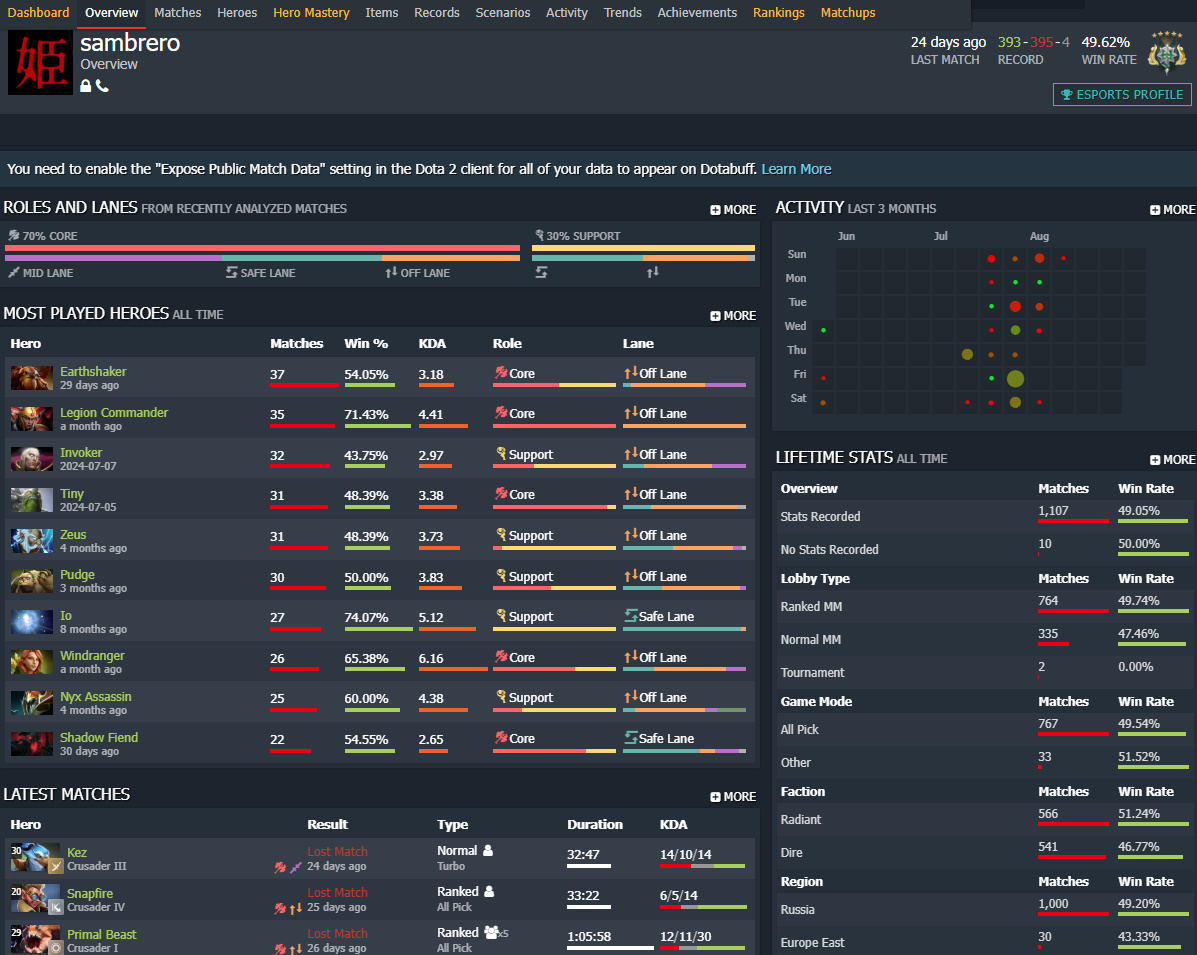
Task: Expand More for Roles and Lanes
Action: point(733,209)
